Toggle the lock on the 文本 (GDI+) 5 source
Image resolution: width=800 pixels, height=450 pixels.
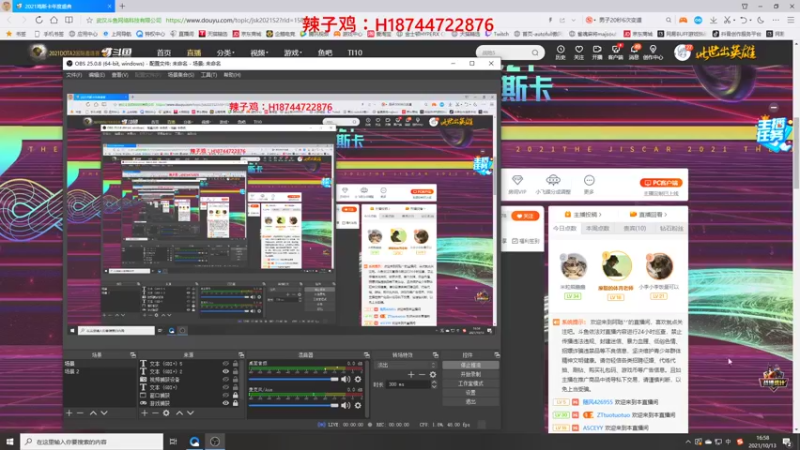coord(235,364)
